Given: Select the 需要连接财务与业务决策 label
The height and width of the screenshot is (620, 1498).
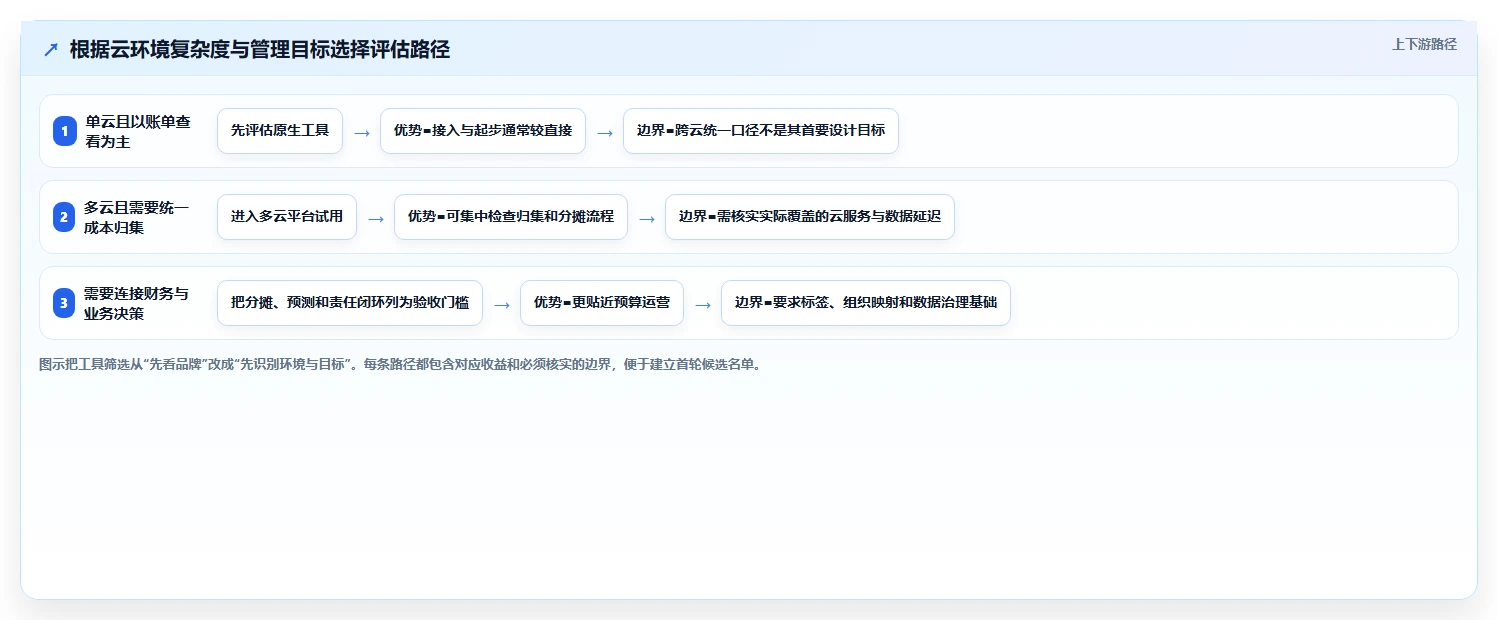Looking at the screenshot, I should [x=138, y=303].
